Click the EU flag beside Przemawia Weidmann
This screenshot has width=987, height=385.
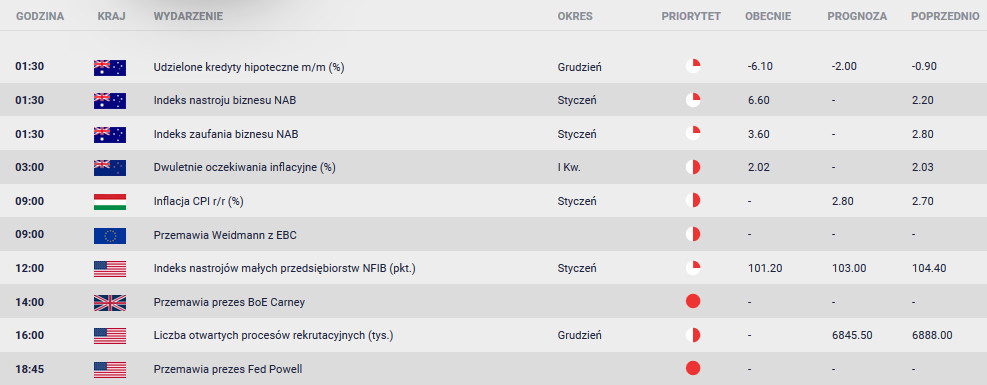pos(110,235)
